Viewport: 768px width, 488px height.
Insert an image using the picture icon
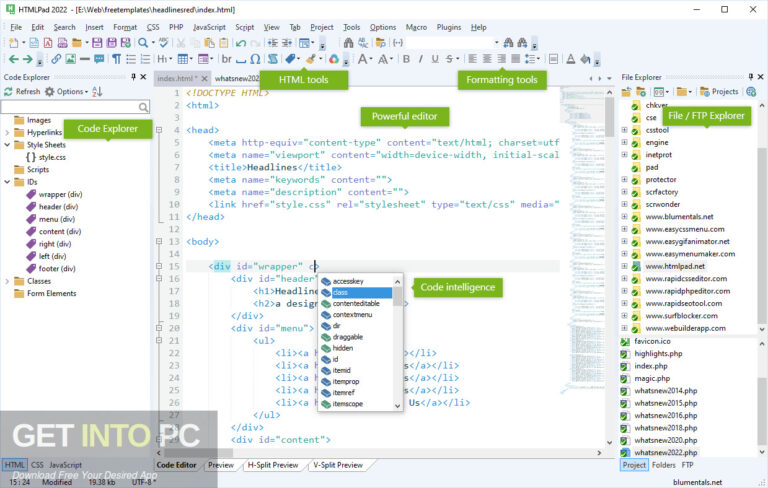tap(71, 59)
